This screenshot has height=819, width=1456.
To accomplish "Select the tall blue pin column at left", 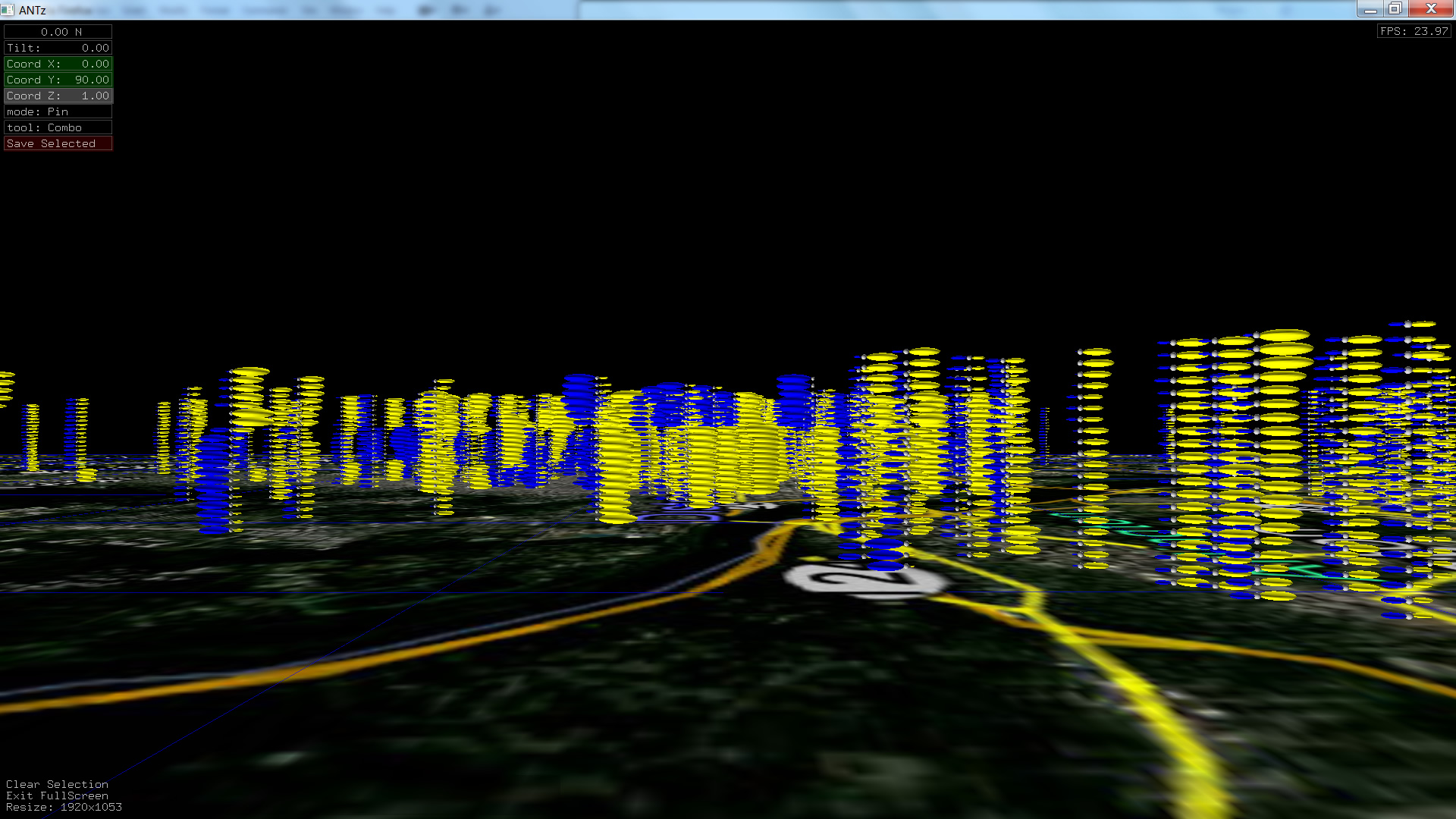I will click(214, 478).
